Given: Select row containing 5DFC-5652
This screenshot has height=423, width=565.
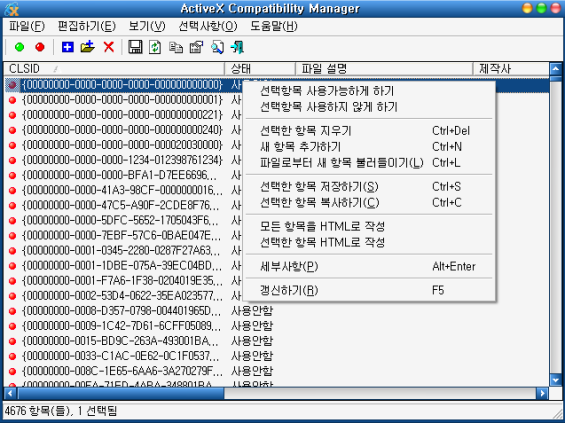Looking at the screenshot, I should pyautogui.click(x=123, y=220).
